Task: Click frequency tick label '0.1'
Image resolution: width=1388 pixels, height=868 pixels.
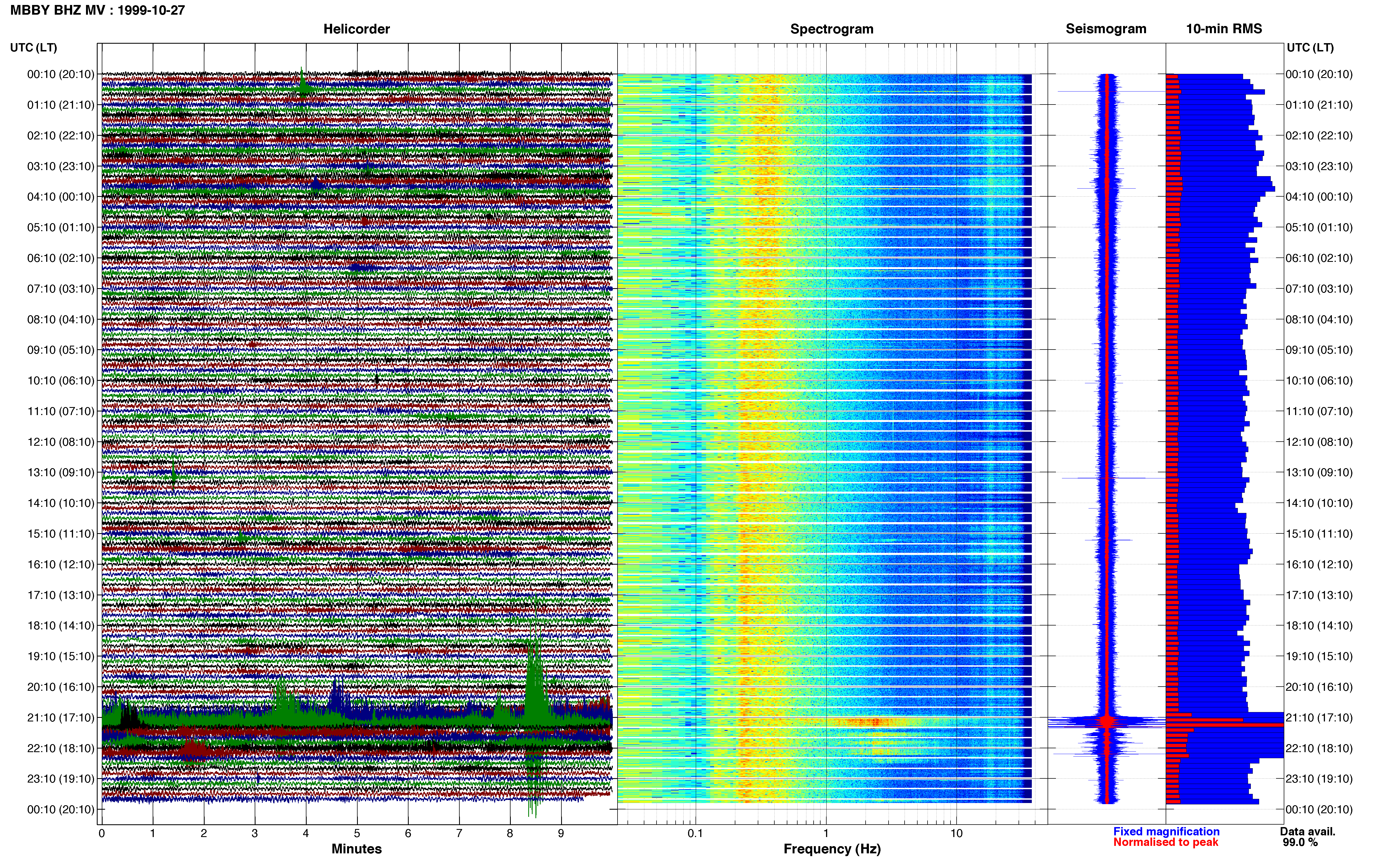Action: click(695, 833)
